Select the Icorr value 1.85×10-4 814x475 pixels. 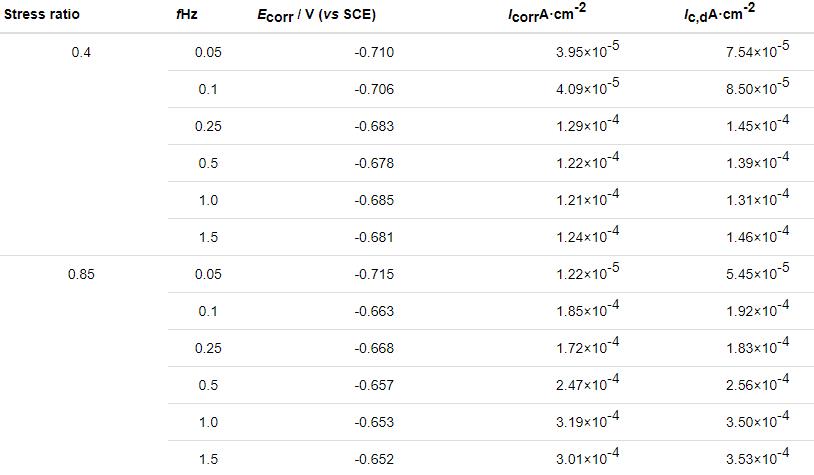point(587,309)
